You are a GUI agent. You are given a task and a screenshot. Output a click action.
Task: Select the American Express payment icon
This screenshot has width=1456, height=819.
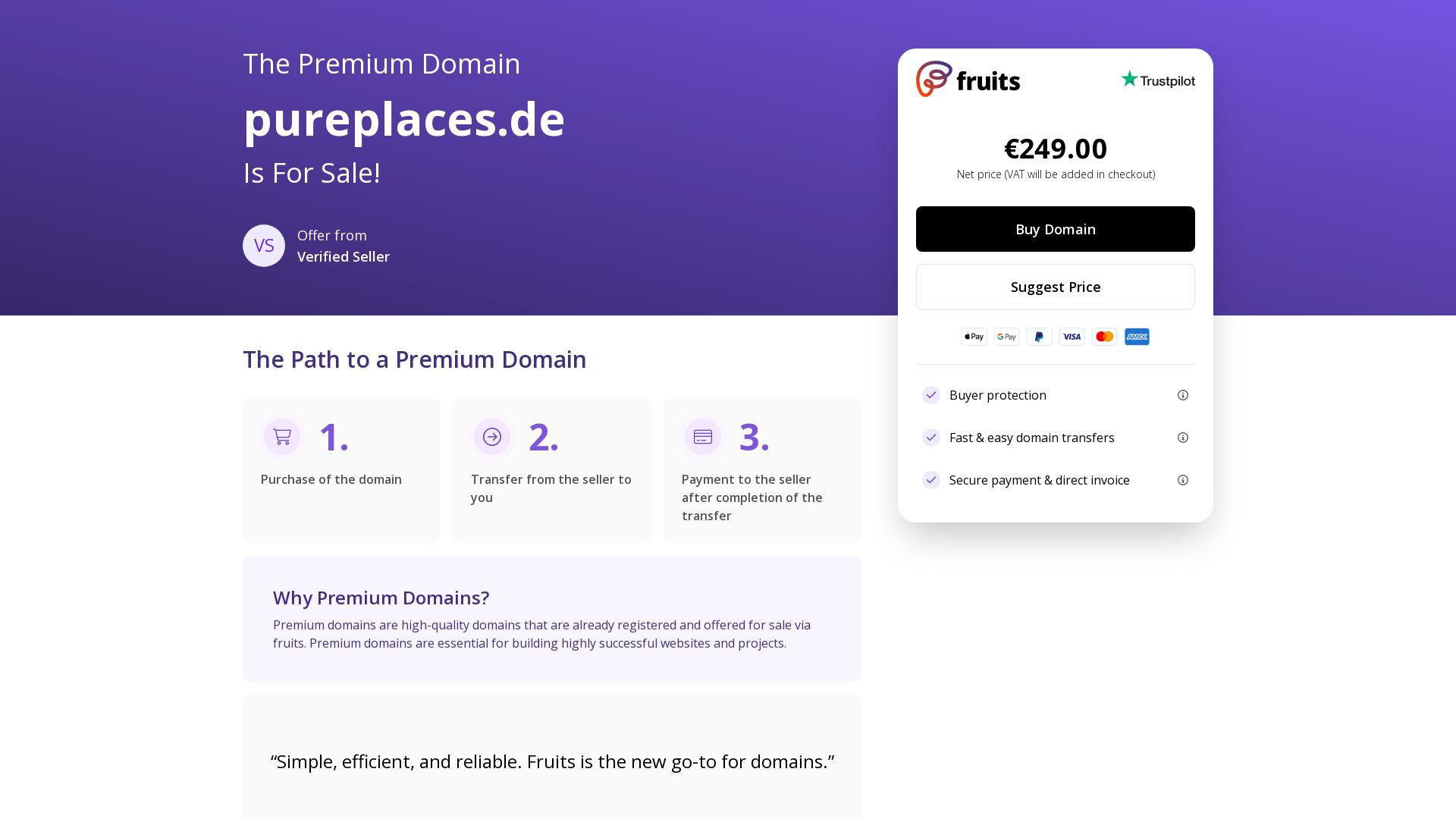pos(1137,337)
